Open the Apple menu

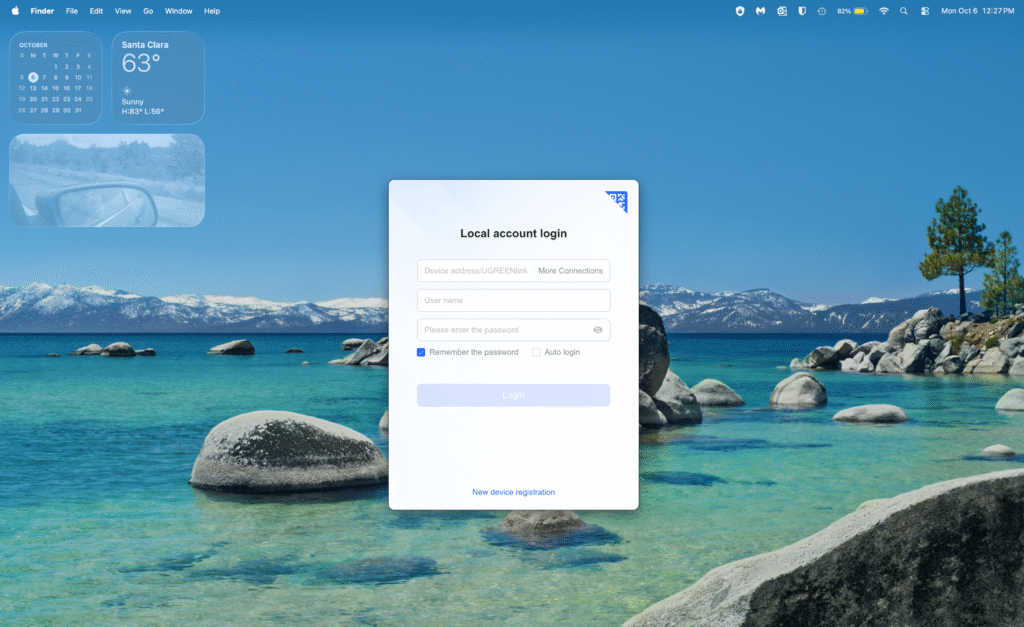point(15,11)
